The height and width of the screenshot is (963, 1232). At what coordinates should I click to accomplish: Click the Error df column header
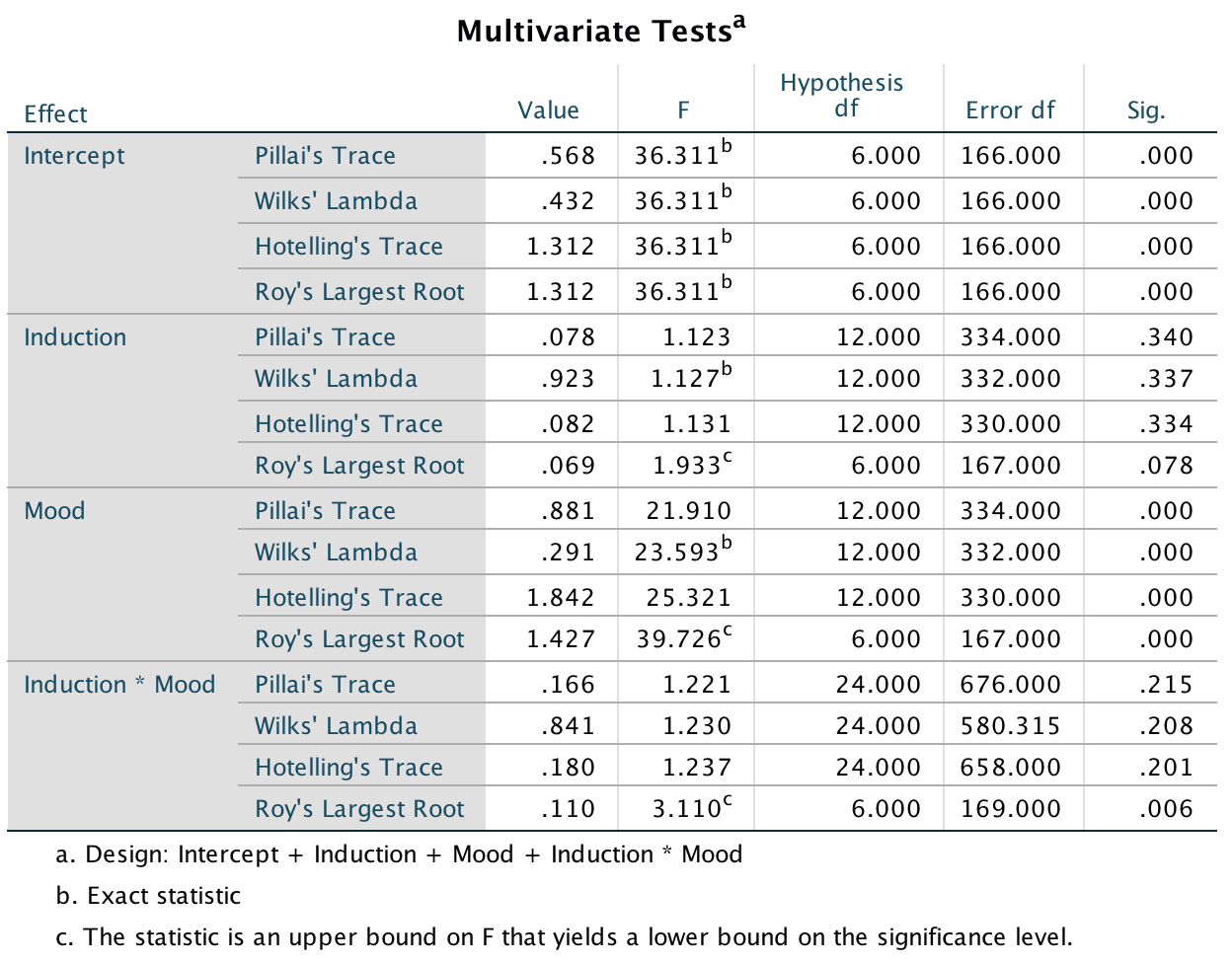(x=1010, y=110)
